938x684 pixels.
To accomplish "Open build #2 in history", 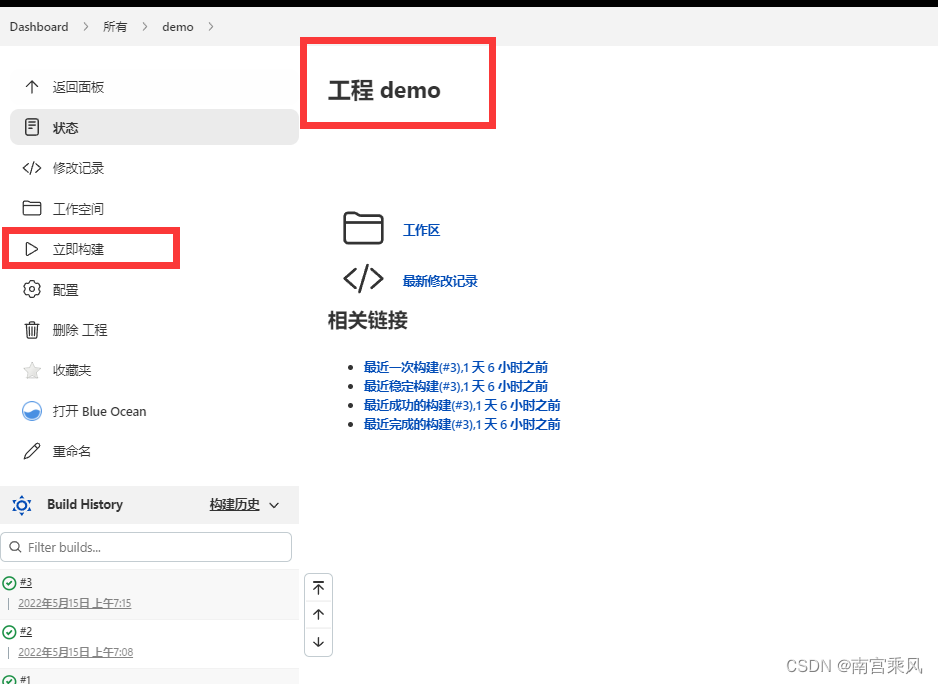I will pyautogui.click(x=26, y=631).
